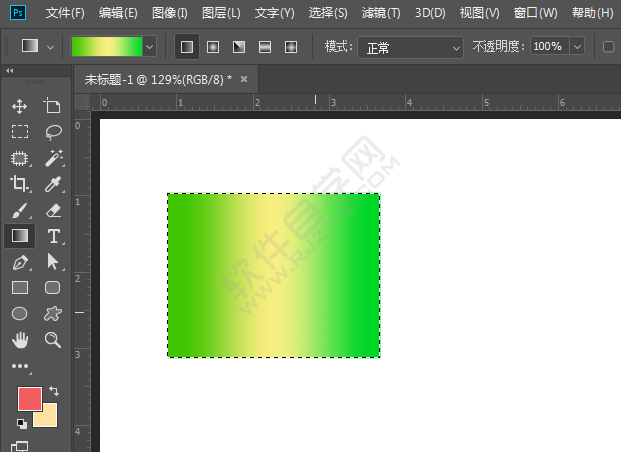The height and width of the screenshot is (452, 621).
Task: Click the Photoshop Ps logo
Action: (18, 13)
